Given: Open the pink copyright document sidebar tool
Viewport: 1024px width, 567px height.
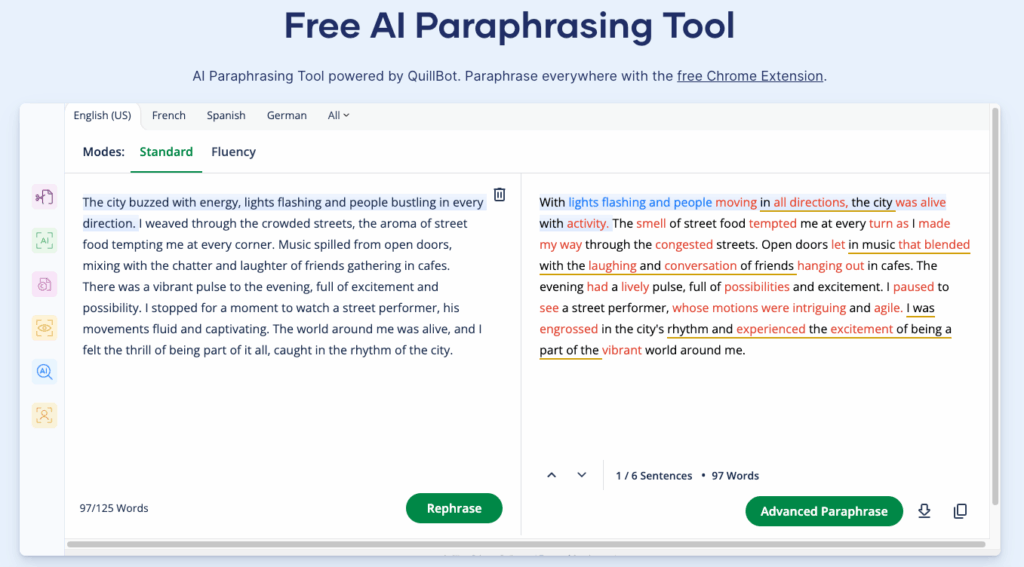Looking at the screenshot, I should [x=44, y=284].
